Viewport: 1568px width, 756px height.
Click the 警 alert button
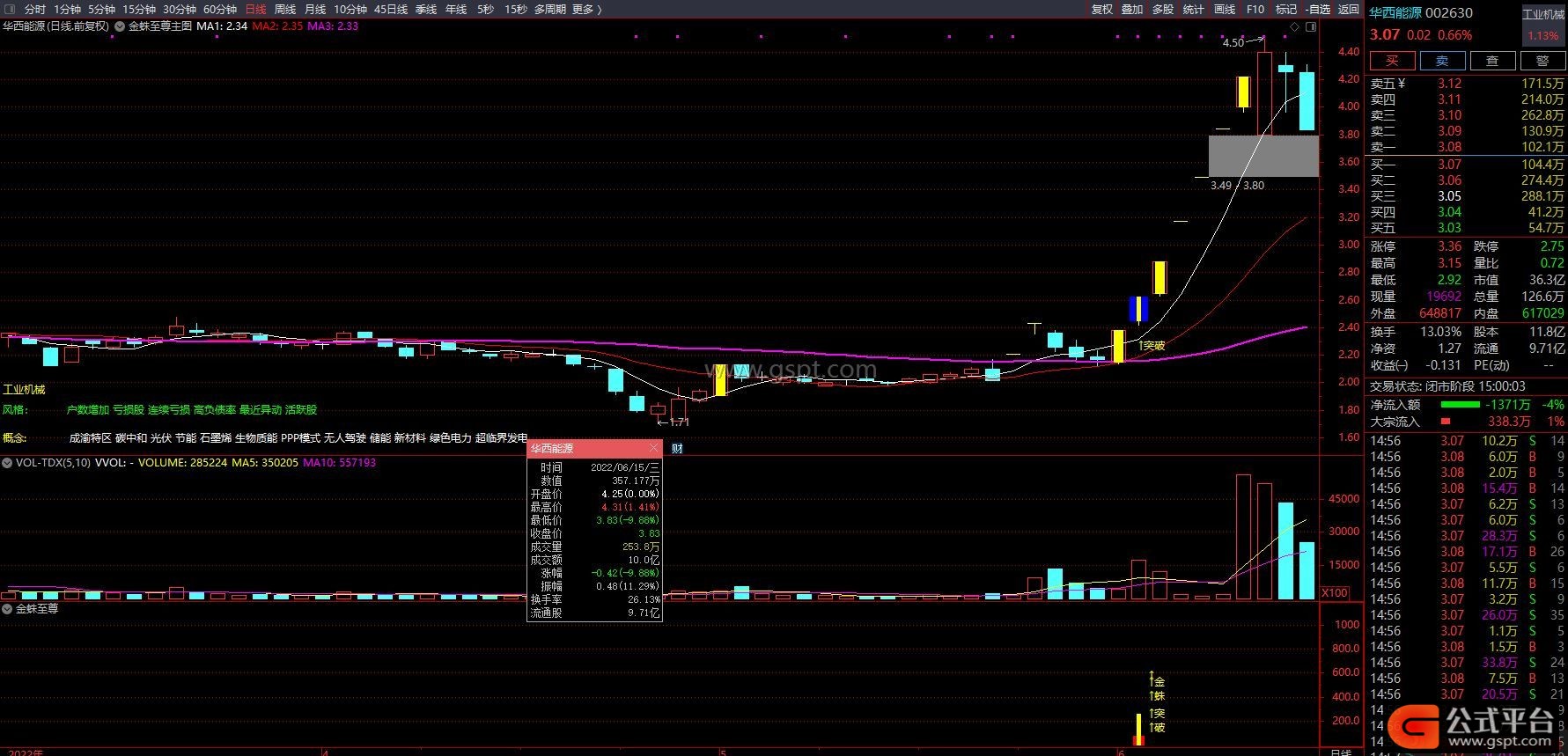1542,61
